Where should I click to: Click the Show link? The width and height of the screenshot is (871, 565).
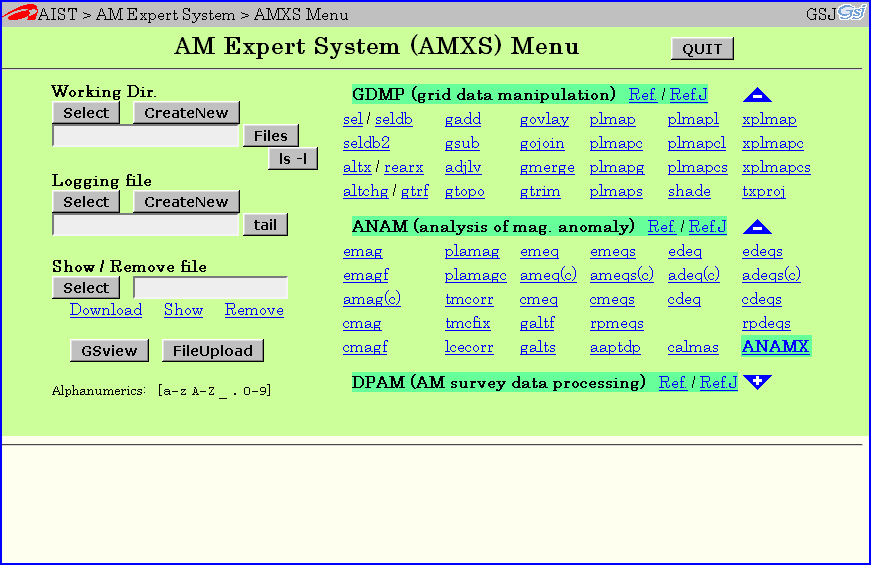click(x=183, y=310)
